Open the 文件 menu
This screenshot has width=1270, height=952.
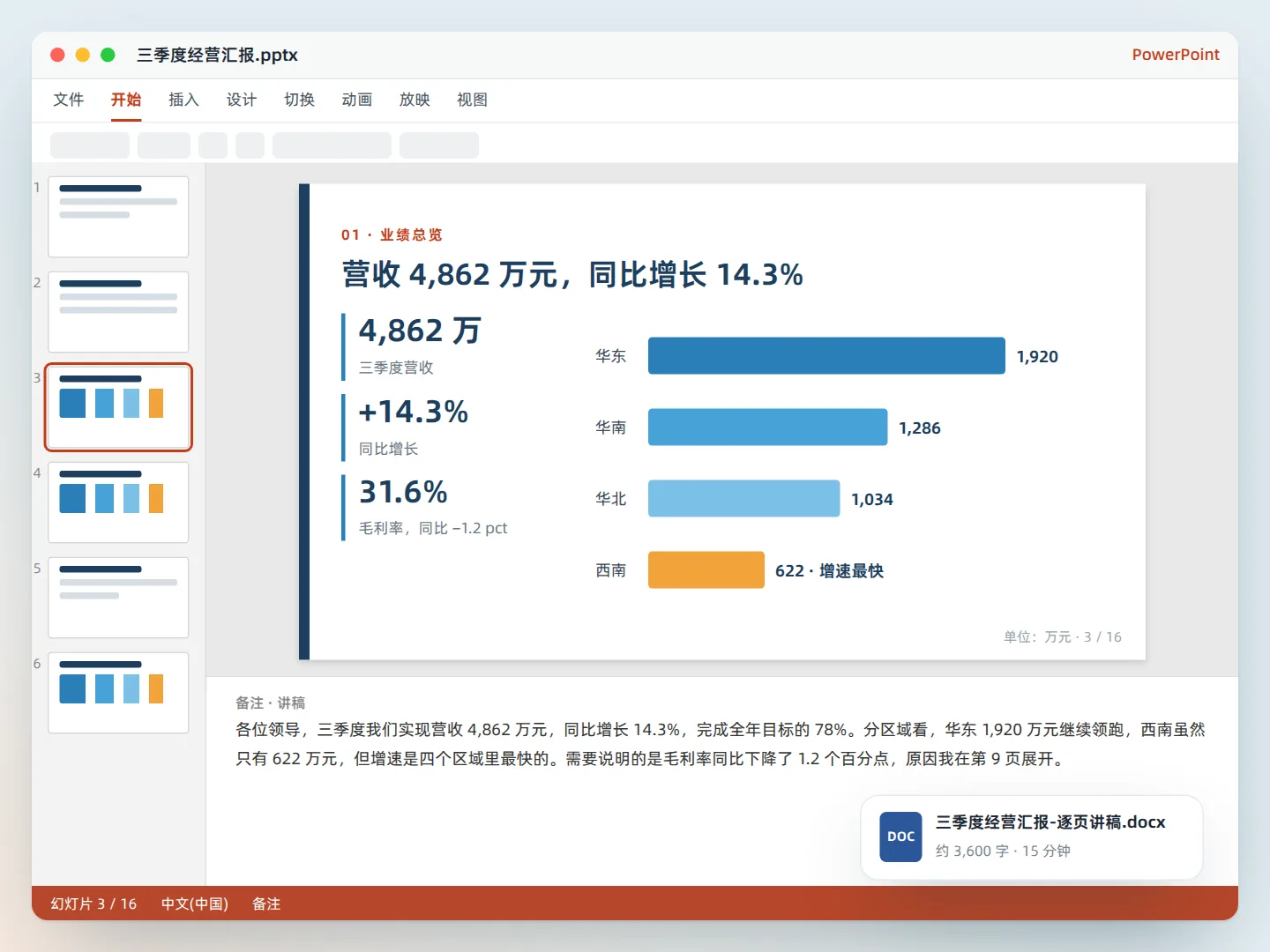[69, 100]
